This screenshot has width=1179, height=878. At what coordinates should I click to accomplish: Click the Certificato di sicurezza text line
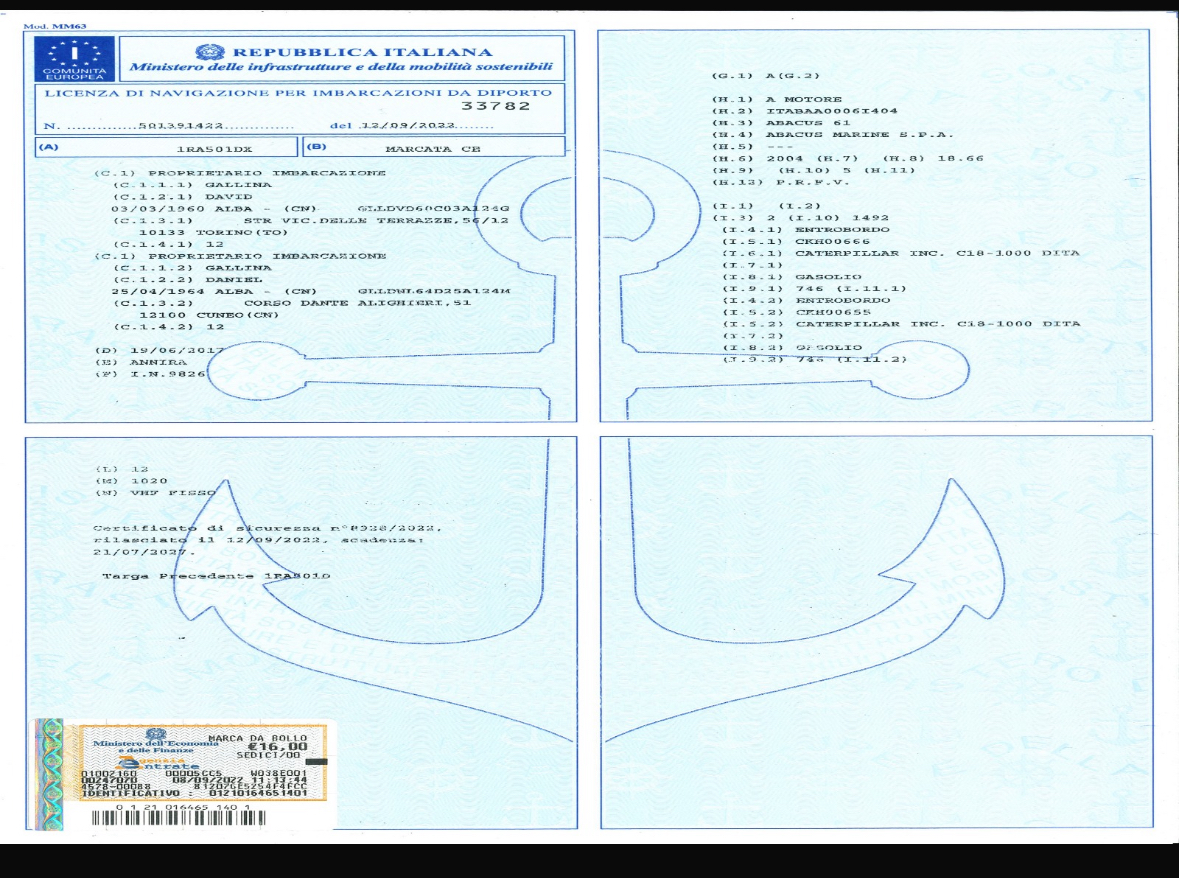[x=266, y=527]
